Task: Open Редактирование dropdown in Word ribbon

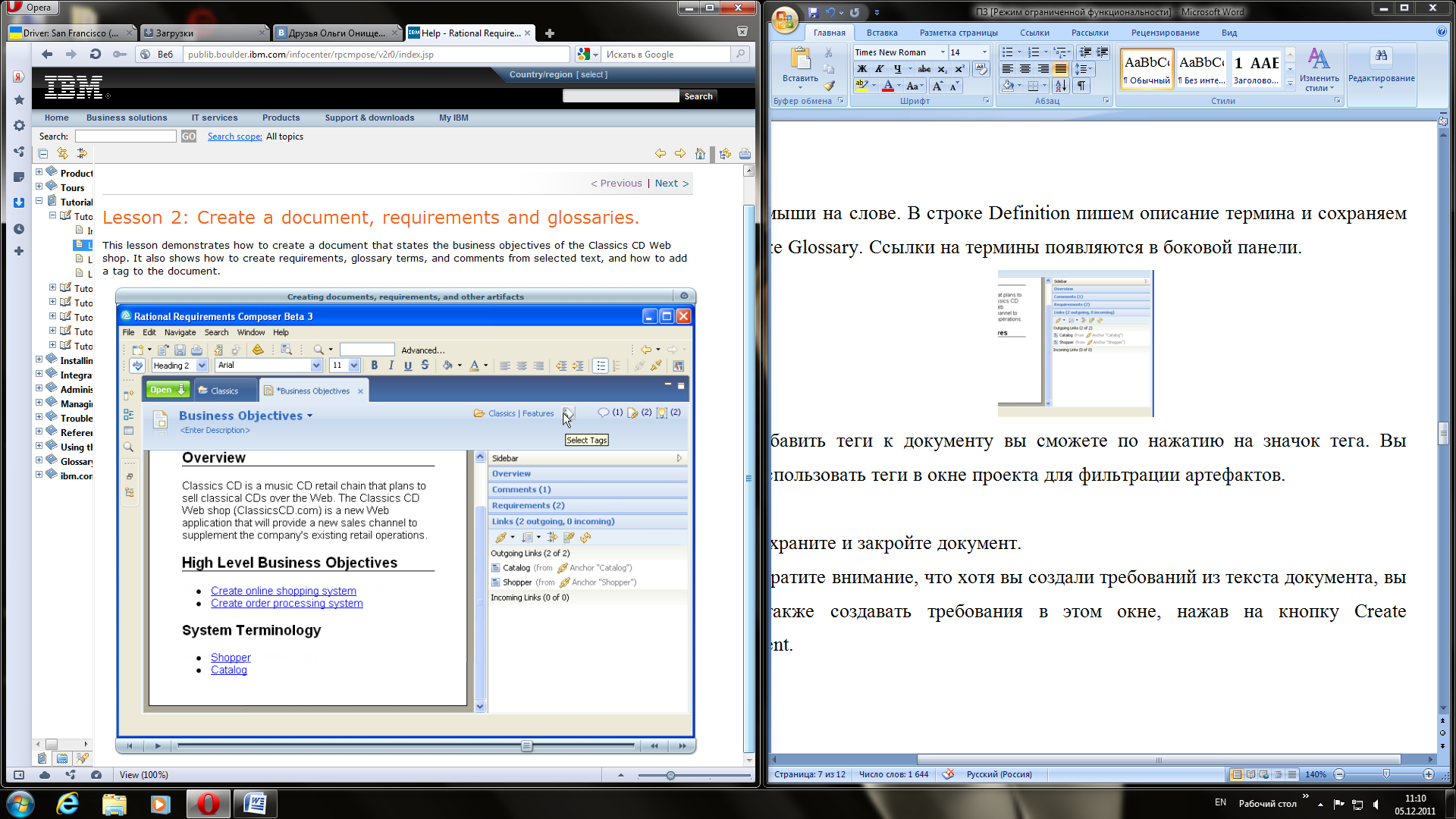Action: (x=1381, y=68)
